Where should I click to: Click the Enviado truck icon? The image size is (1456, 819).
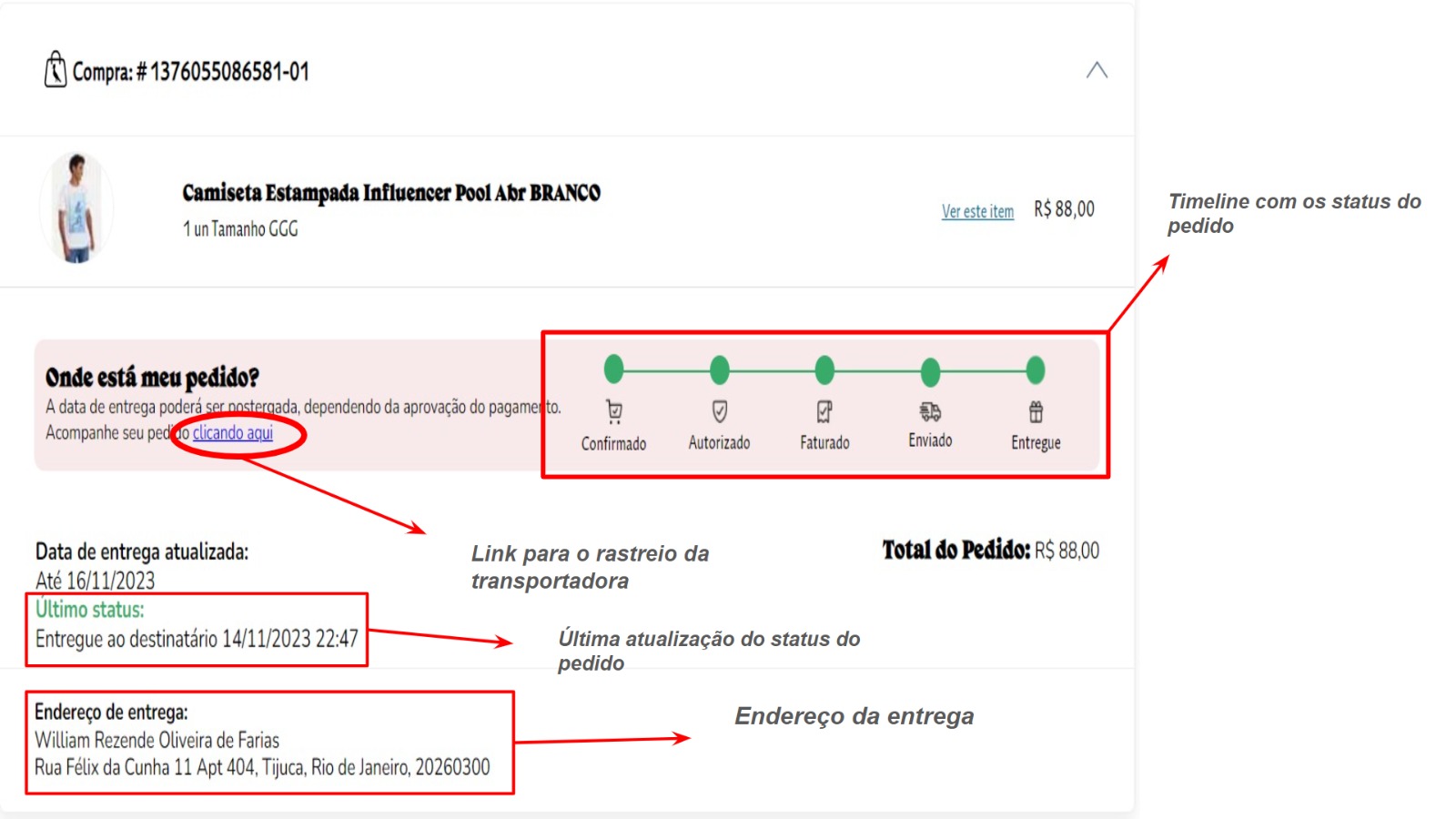pos(930,412)
